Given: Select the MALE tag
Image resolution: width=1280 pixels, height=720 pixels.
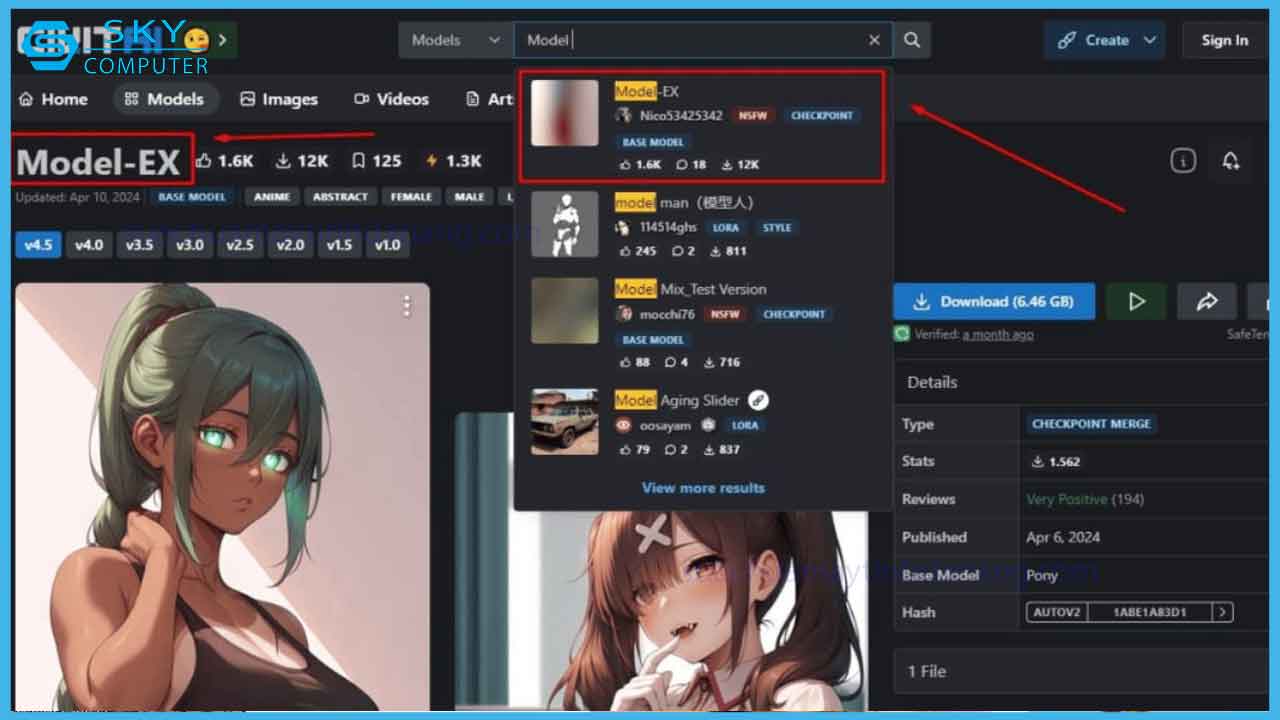Looking at the screenshot, I should (469, 197).
